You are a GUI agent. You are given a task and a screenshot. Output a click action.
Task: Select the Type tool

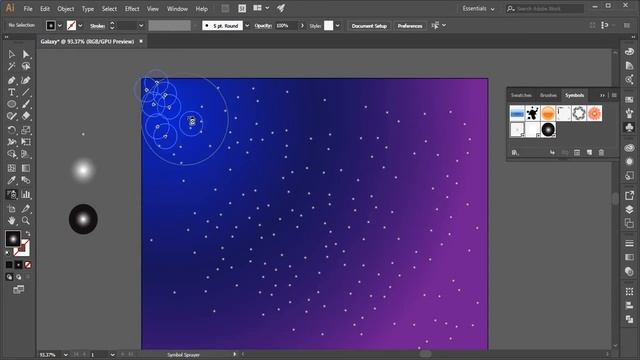tap(11, 92)
